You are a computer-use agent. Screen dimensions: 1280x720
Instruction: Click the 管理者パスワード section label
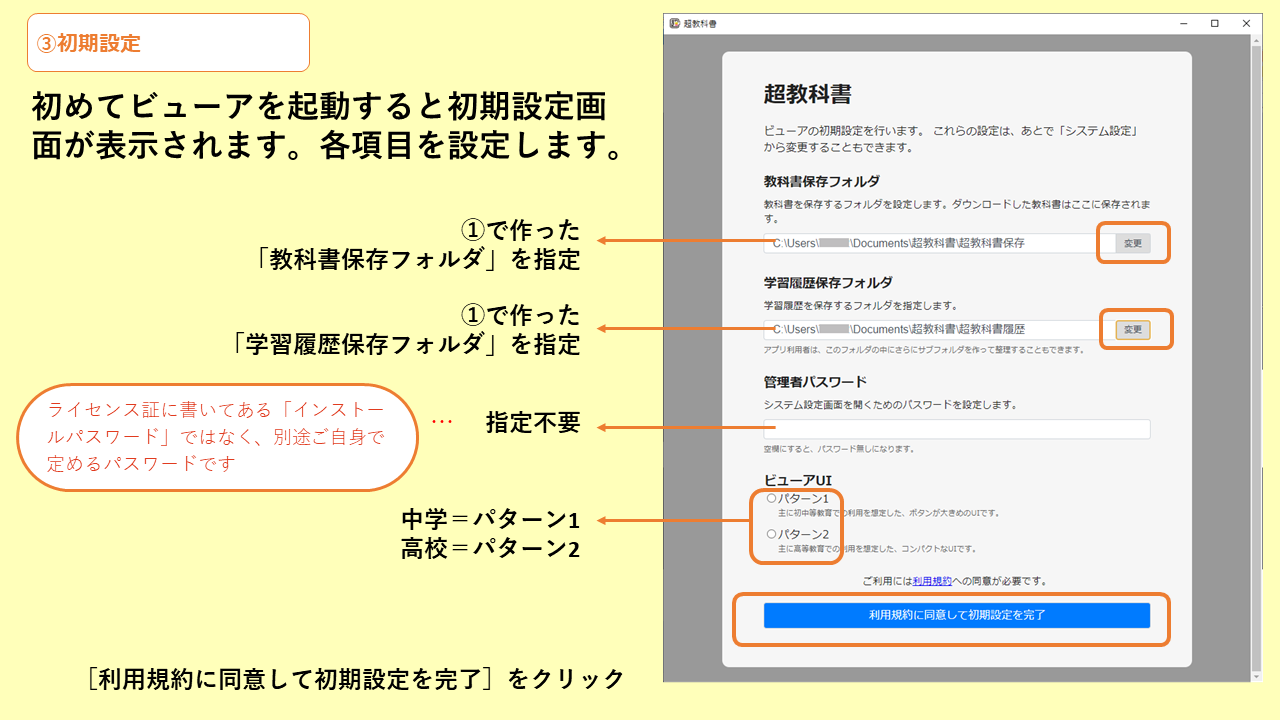pyautogui.click(x=815, y=382)
